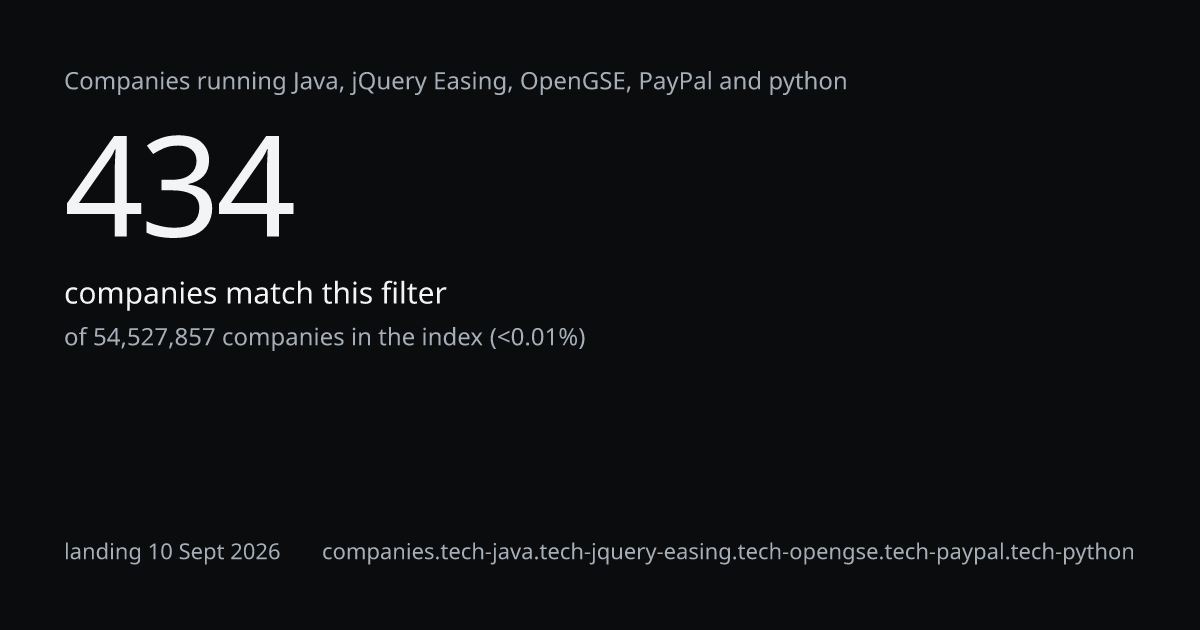This screenshot has width=1200, height=630.
Task: Click the '10 Sept 2026' date
Action: click(214, 552)
